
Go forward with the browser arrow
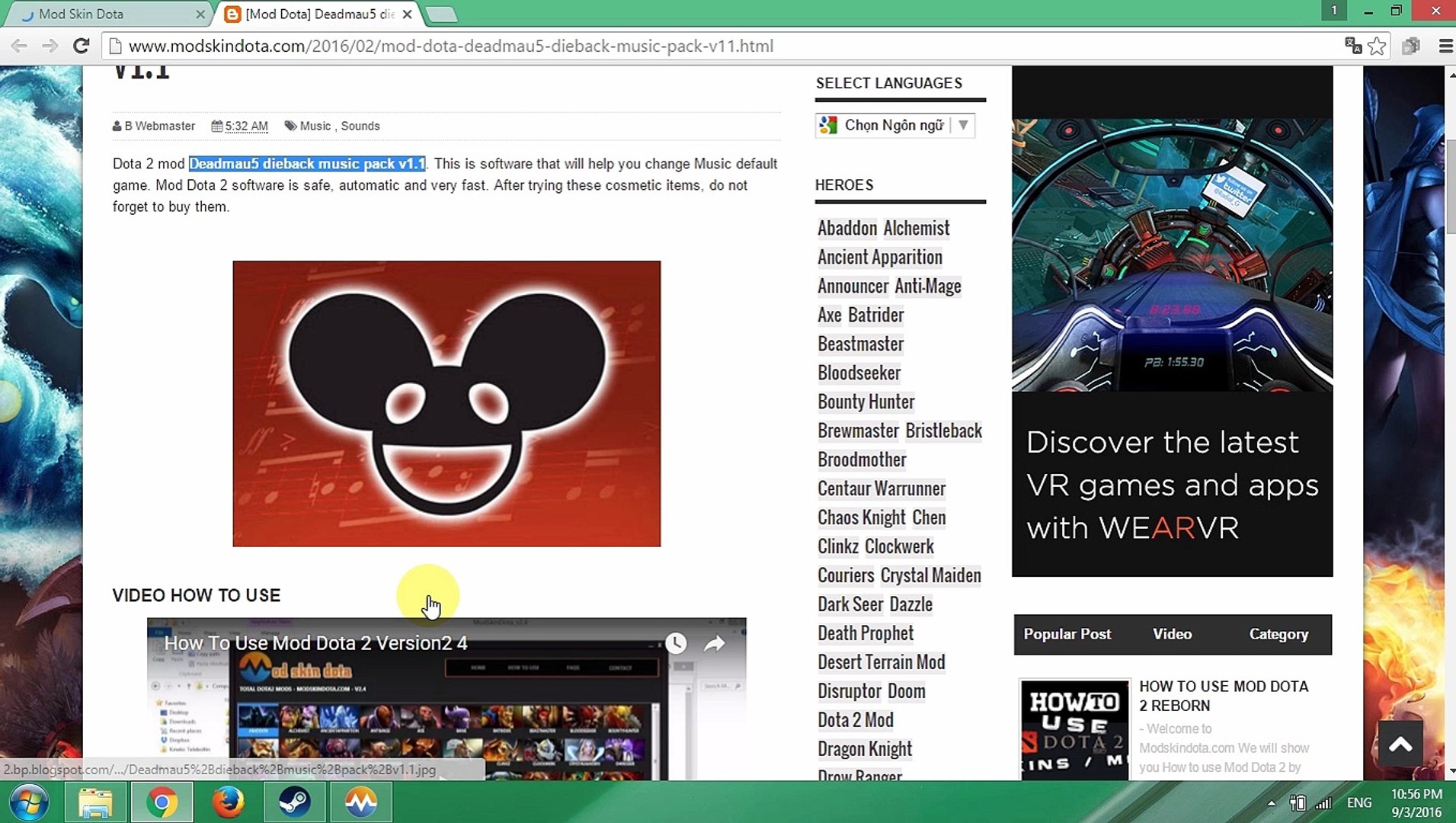(x=50, y=46)
